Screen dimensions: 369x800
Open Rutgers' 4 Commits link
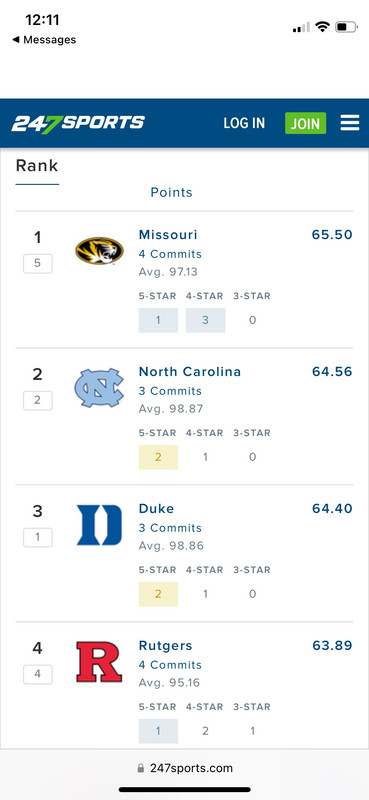170,665
